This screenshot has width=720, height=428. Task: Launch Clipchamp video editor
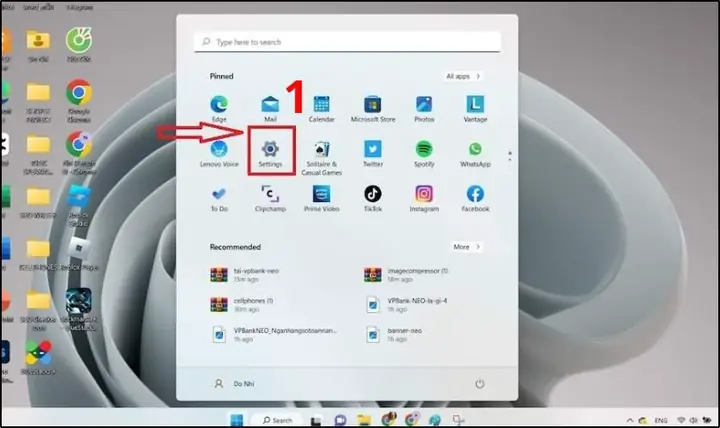[270, 198]
